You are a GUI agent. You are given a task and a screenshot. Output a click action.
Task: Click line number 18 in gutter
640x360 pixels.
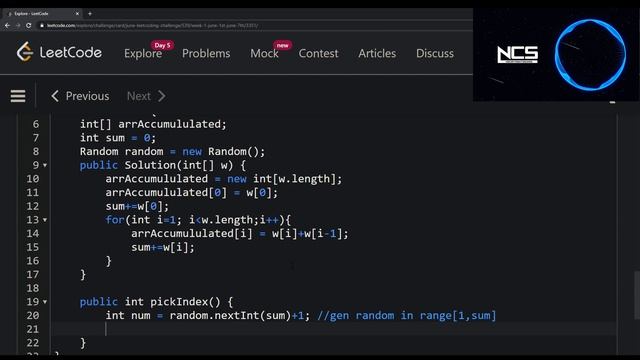[33, 288]
